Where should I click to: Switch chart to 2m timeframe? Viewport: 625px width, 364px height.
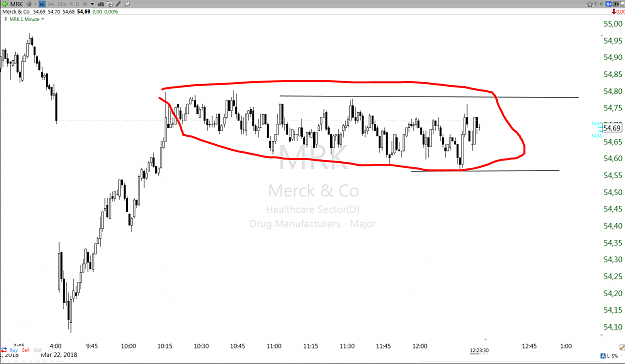tap(51, 4)
